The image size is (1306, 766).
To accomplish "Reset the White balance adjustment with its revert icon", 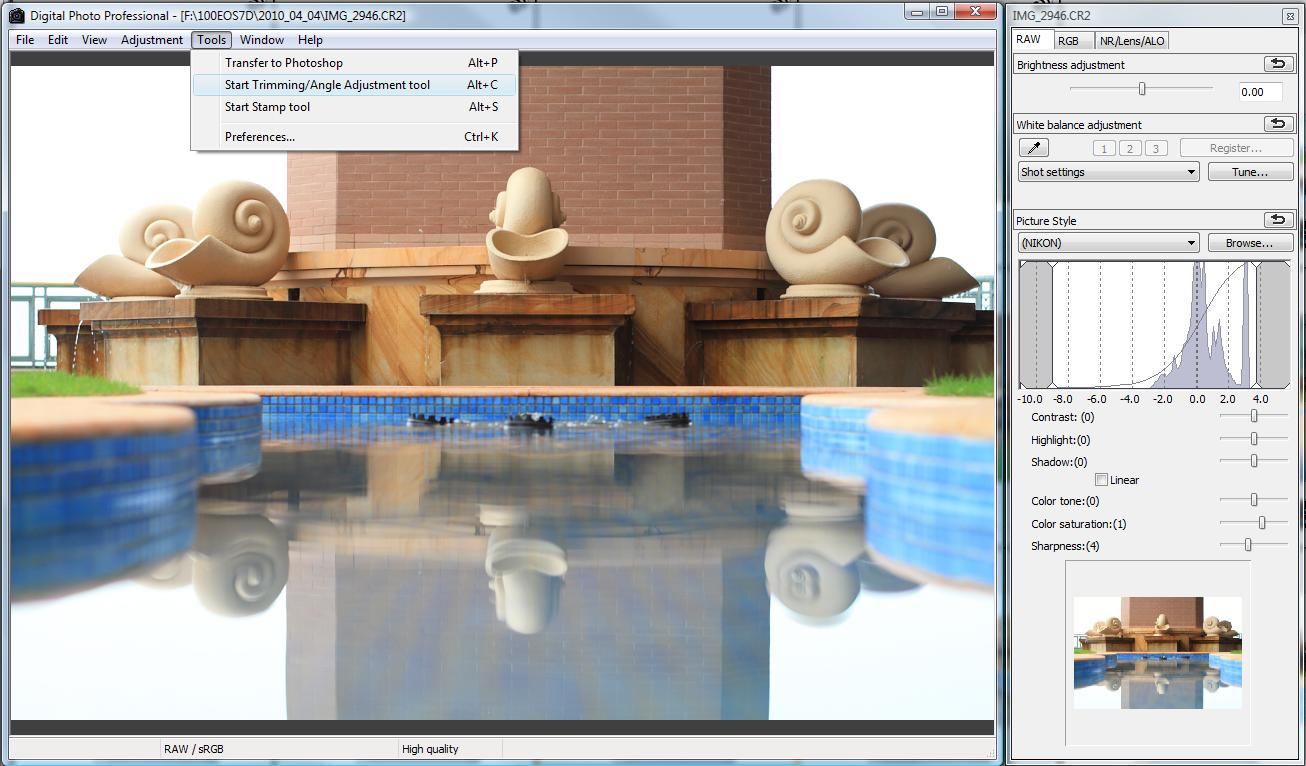I will [x=1277, y=124].
